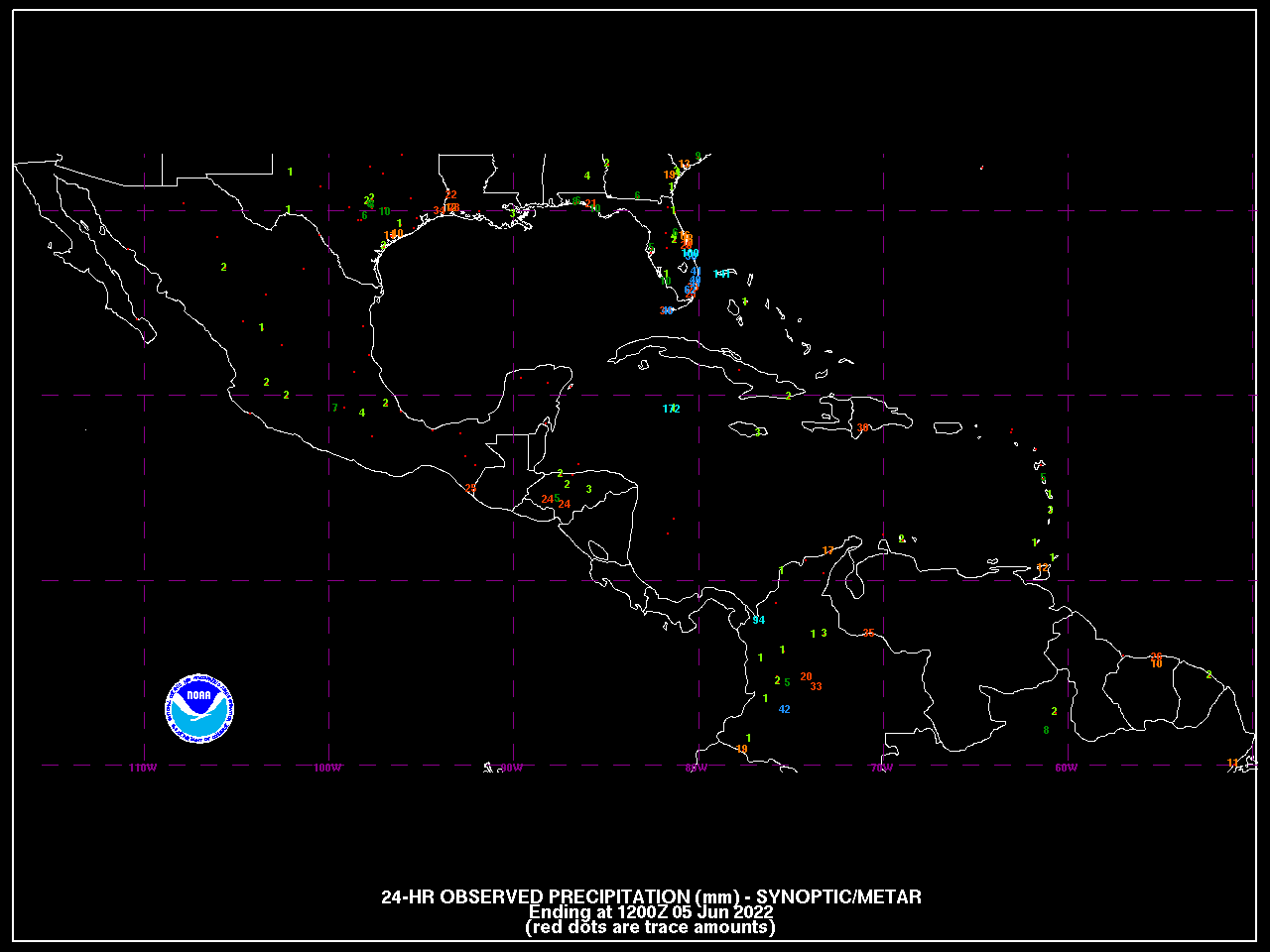
Task: Click the '38' value on Hispaniola
Action: point(862,428)
